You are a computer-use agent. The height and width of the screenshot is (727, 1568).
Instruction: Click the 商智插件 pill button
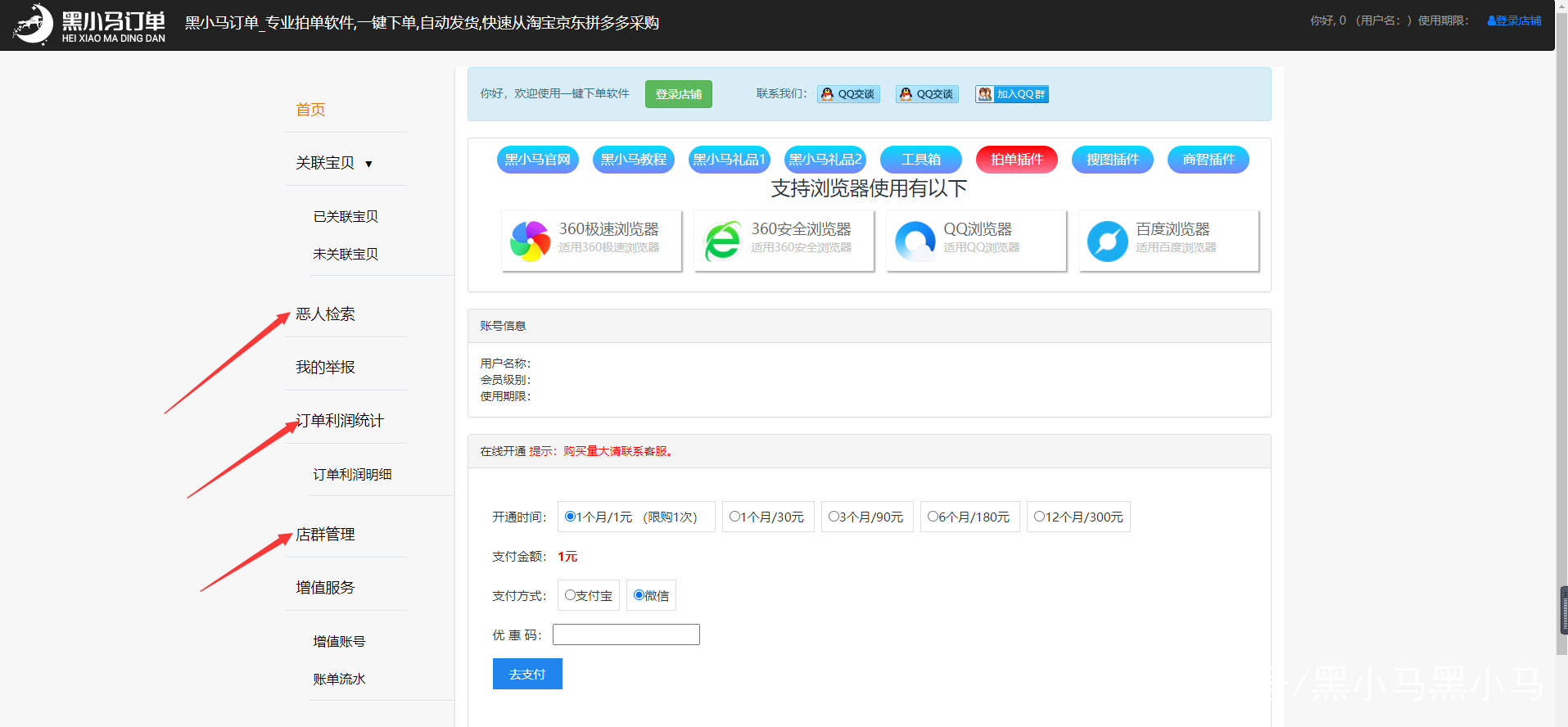1209,160
